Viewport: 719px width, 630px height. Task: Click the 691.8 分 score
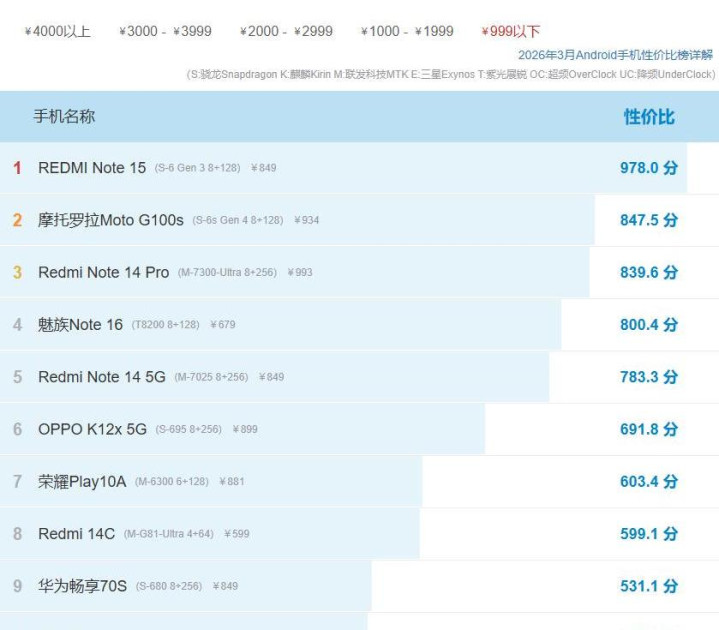click(x=649, y=429)
